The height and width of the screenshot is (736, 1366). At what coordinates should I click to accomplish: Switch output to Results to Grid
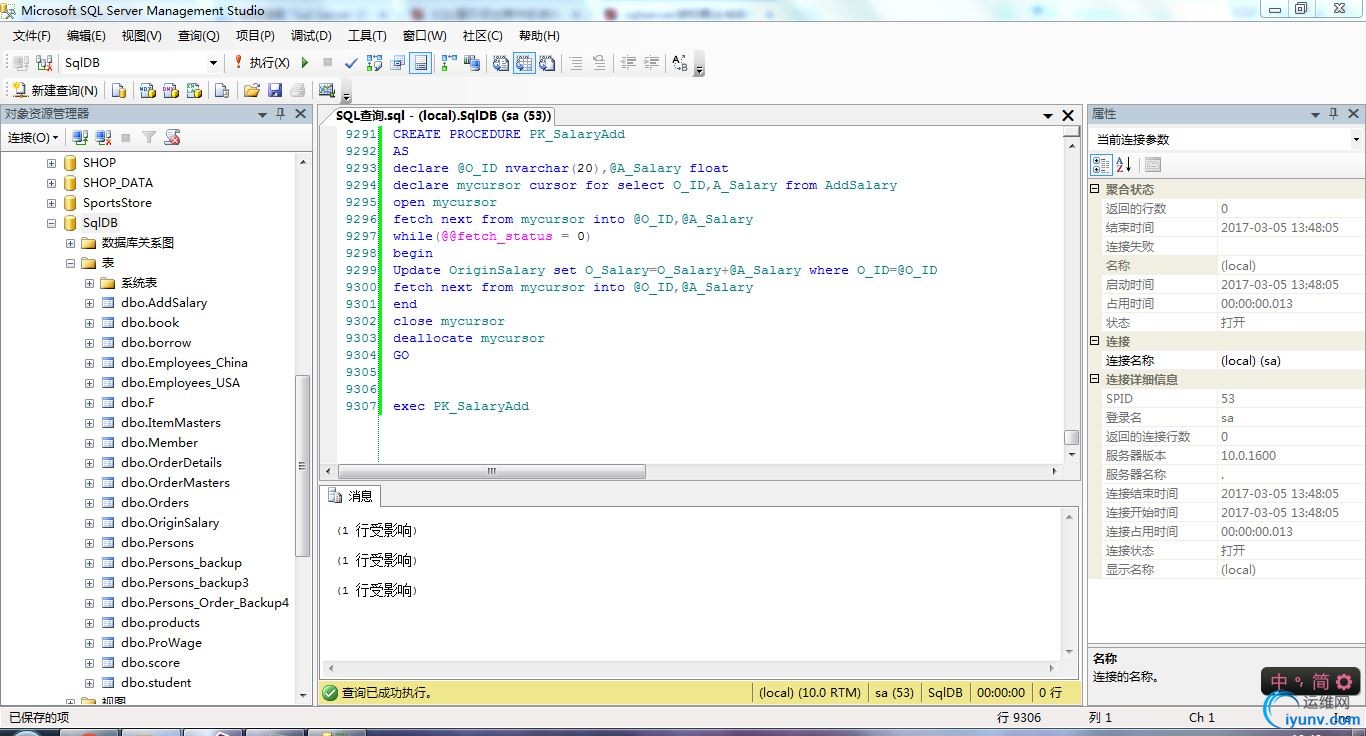pyautogui.click(x=524, y=62)
